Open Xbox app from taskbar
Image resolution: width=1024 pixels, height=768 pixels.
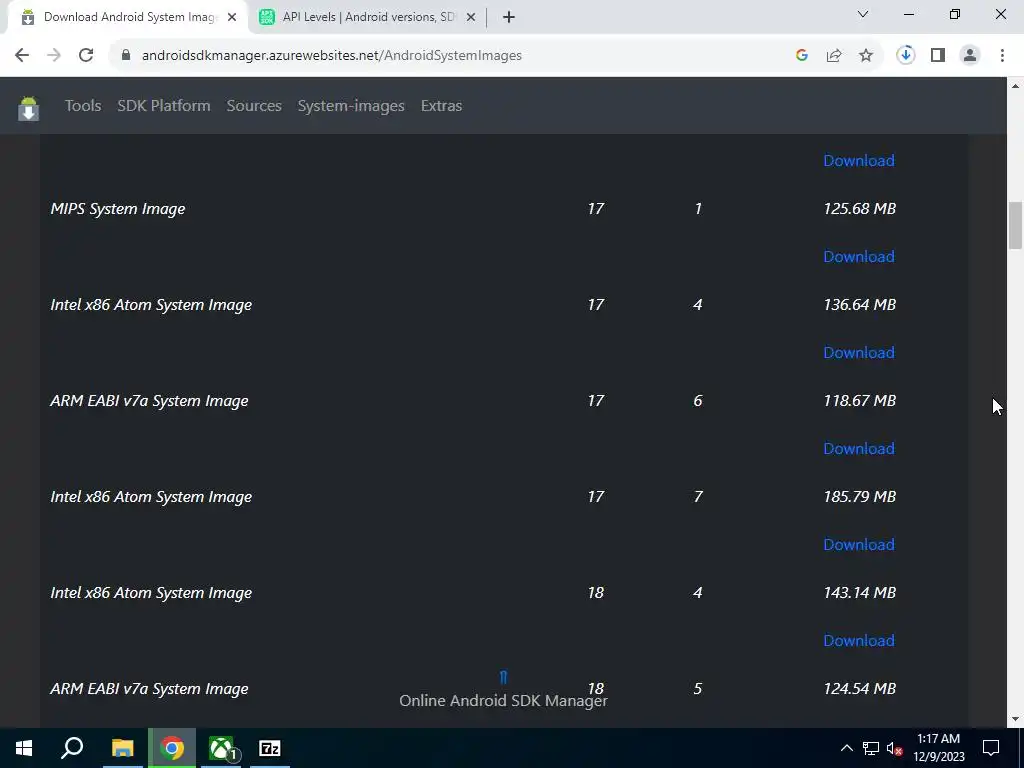click(221, 748)
